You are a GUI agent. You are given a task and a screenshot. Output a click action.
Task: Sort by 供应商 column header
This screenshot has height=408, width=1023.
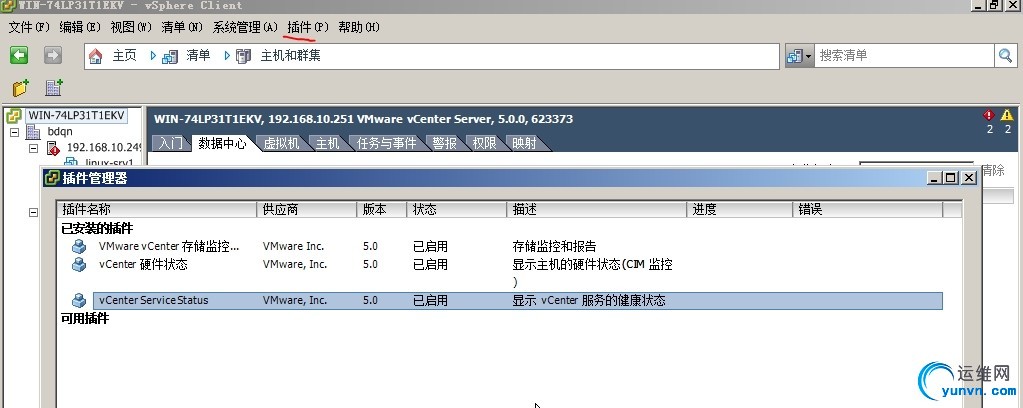pyautogui.click(x=307, y=210)
